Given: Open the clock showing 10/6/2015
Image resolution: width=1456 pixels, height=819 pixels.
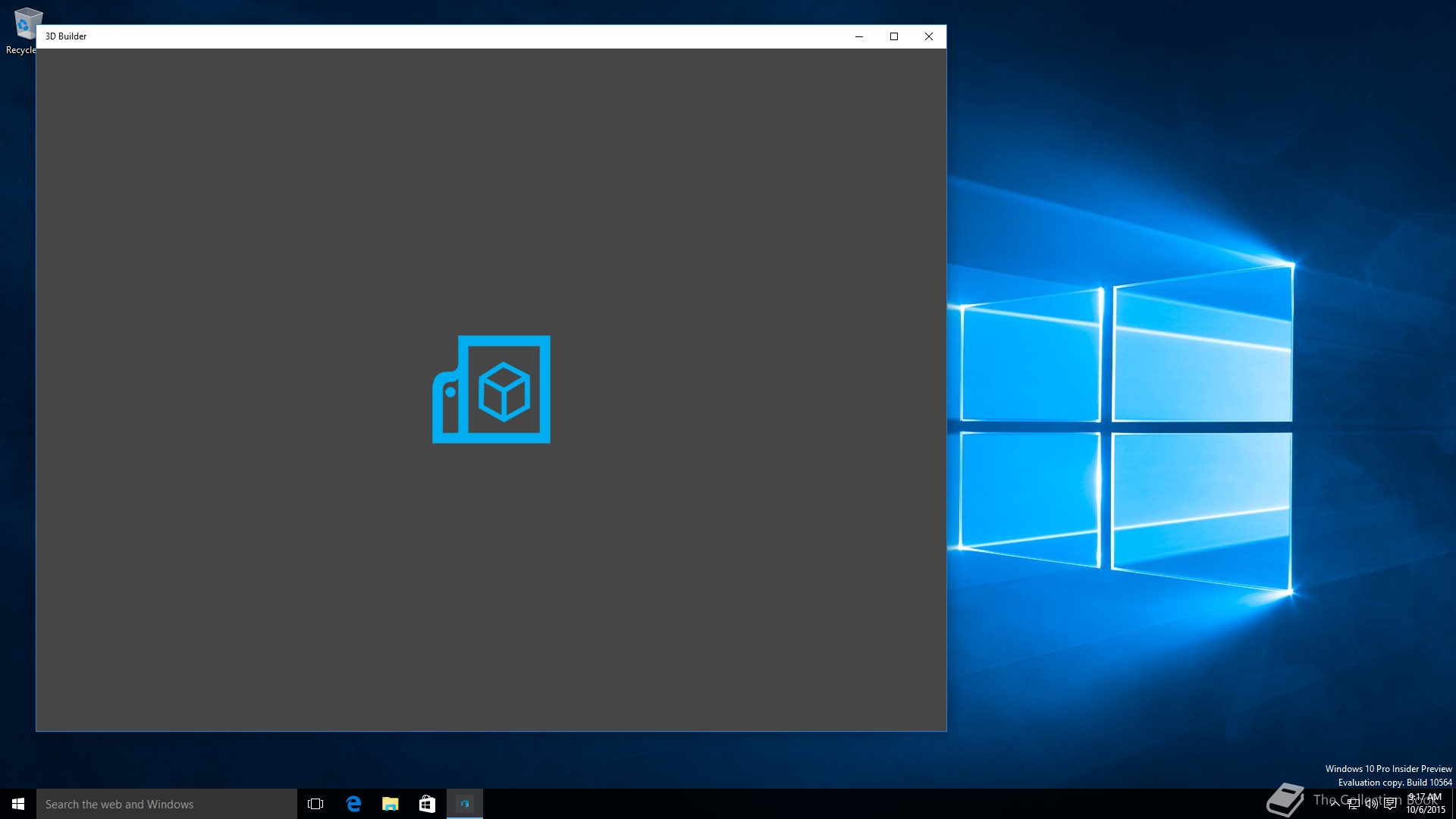Looking at the screenshot, I should (1425, 804).
